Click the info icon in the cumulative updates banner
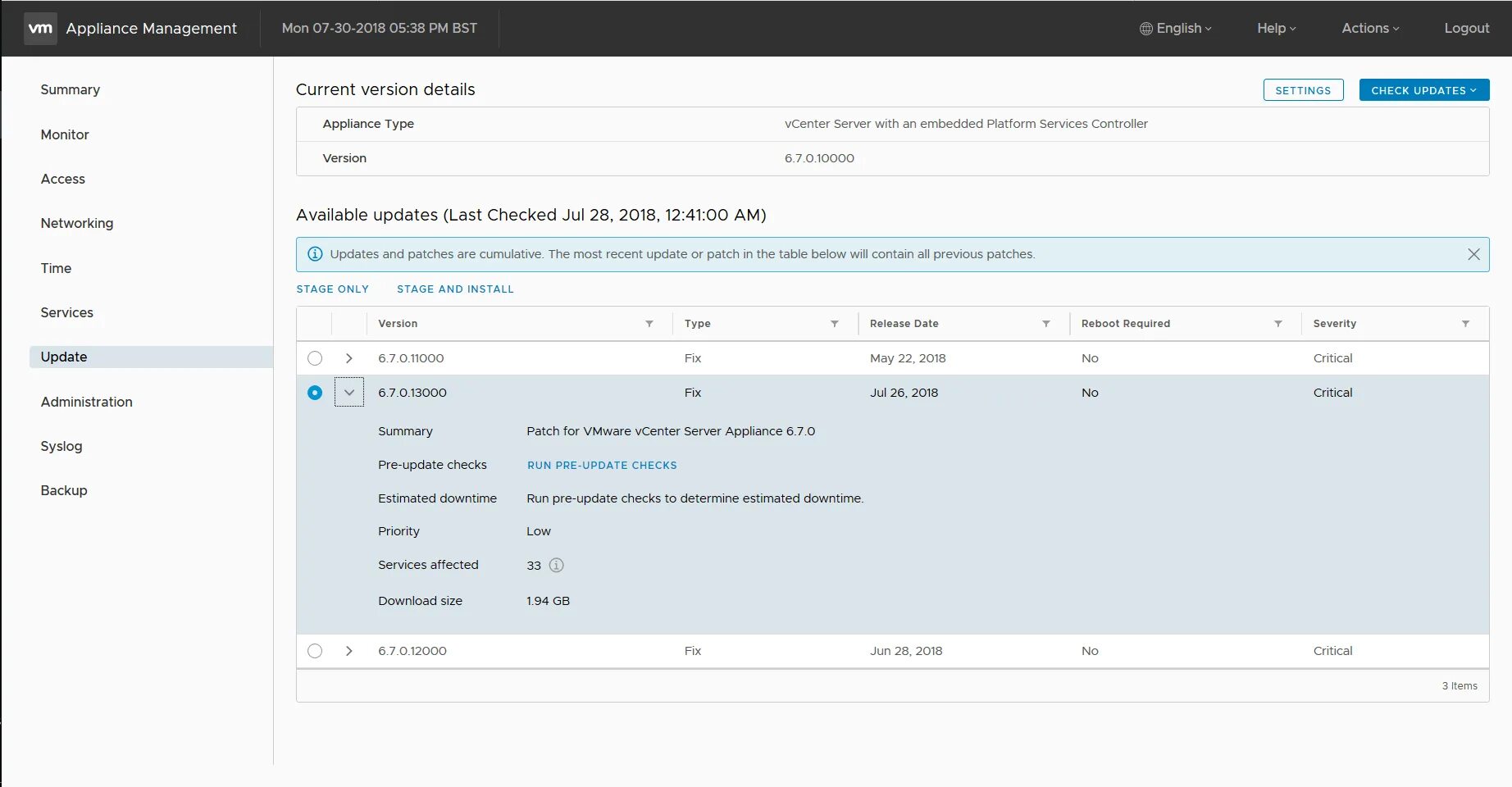 (x=315, y=254)
